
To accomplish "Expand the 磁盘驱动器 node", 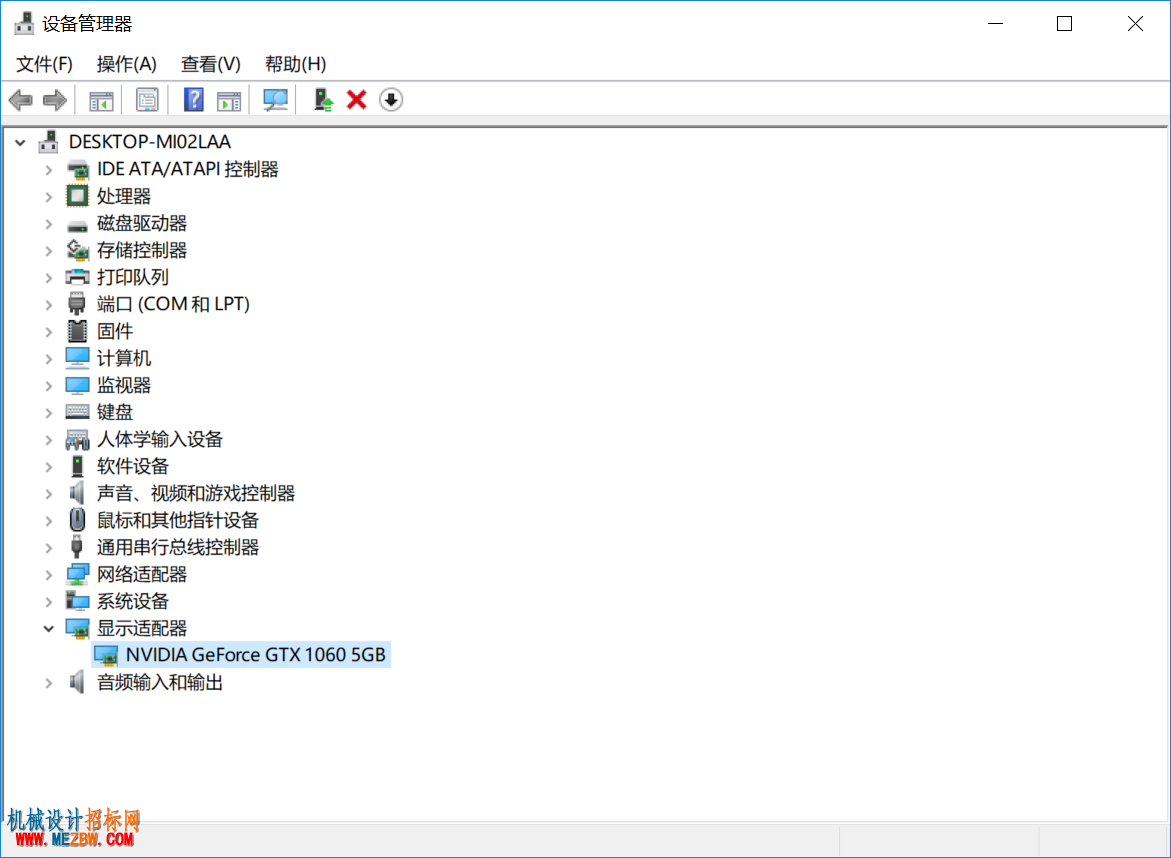I will click(x=49, y=223).
